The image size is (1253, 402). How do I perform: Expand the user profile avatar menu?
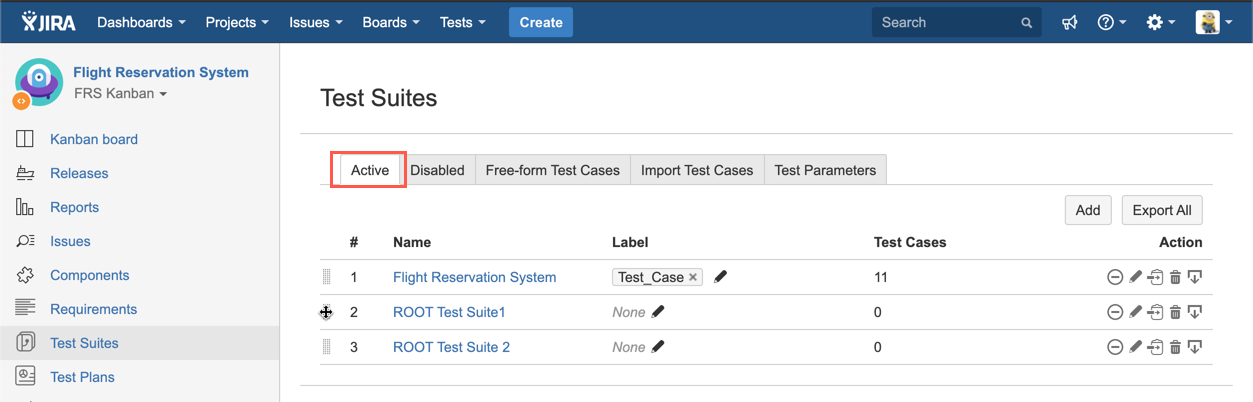coord(1213,22)
